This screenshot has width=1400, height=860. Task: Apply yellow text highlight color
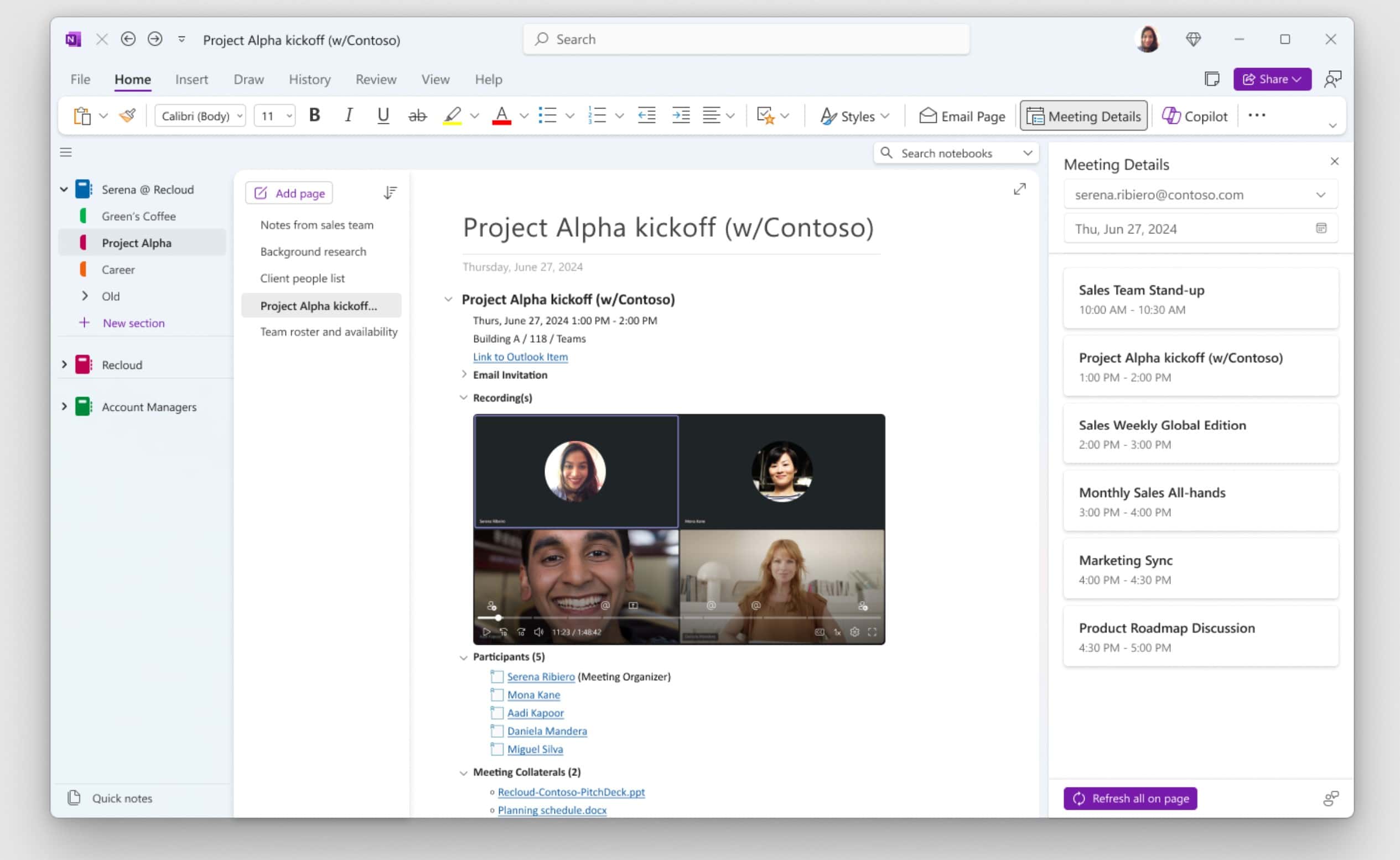[x=453, y=116]
